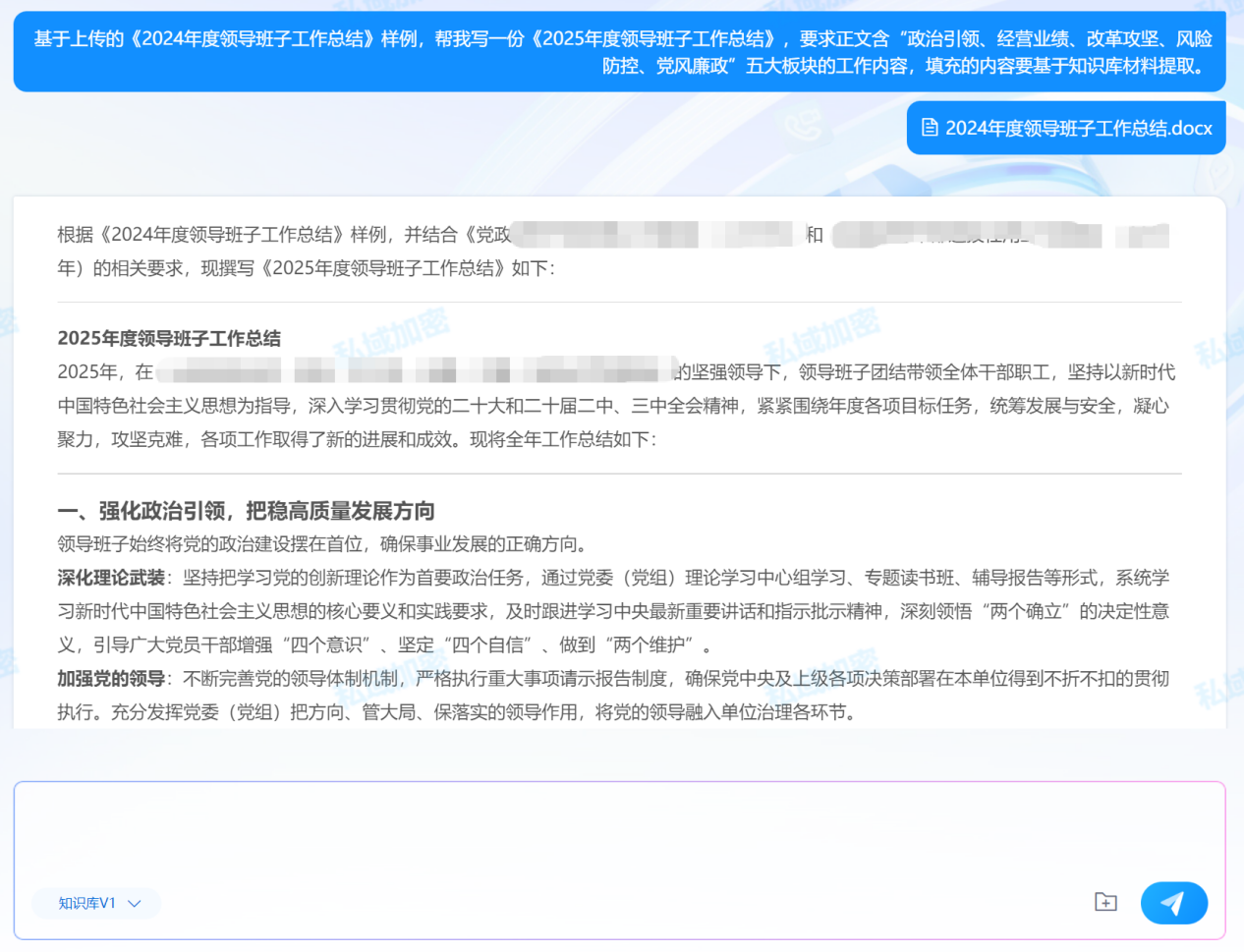The image size is (1244, 952).
Task: Click the 知识库V1 pill label
Action: pyautogui.click(x=86, y=903)
